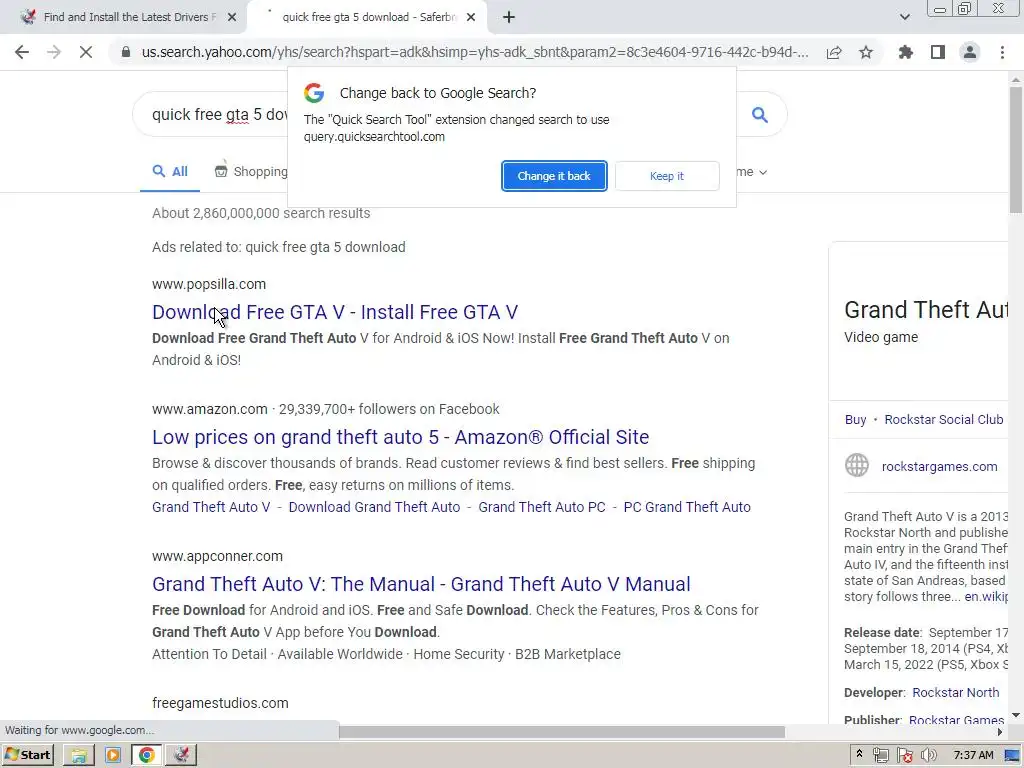The height and width of the screenshot is (768, 1024).
Task: Open rockstargames.com website link
Action: point(939,467)
